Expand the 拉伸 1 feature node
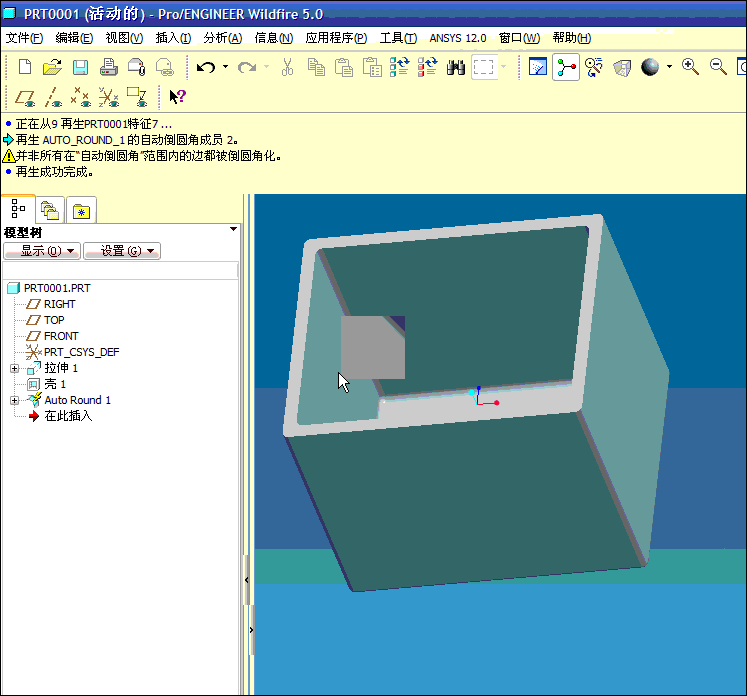747x696 pixels. click(14, 368)
